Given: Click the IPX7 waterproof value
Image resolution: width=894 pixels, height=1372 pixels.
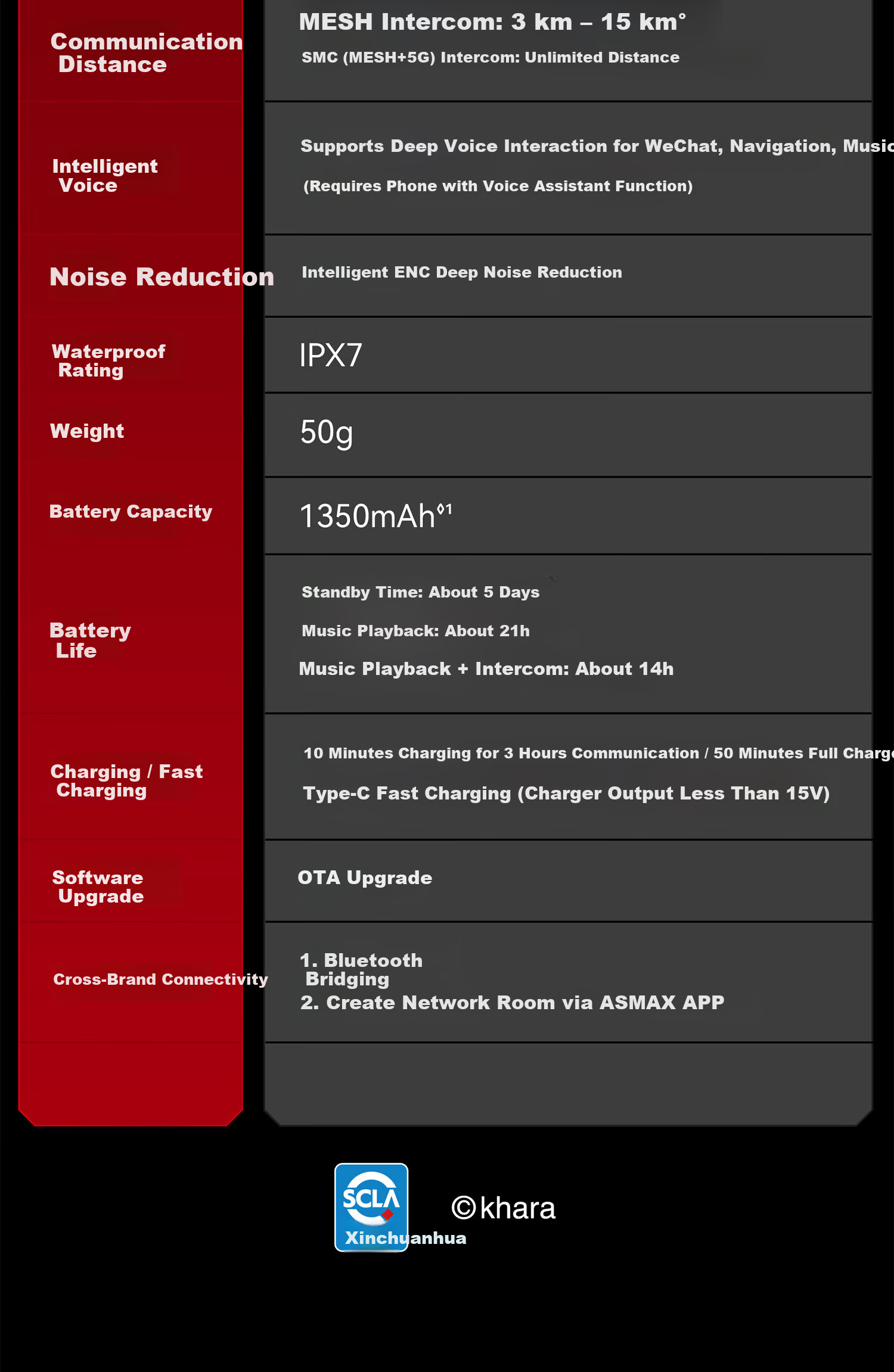Looking at the screenshot, I should click(x=331, y=355).
